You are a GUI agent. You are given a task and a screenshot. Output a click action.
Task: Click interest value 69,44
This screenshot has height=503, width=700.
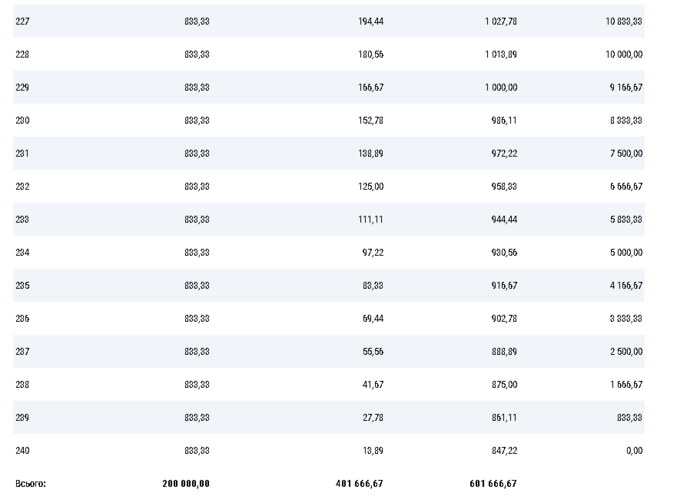point(372,318)
